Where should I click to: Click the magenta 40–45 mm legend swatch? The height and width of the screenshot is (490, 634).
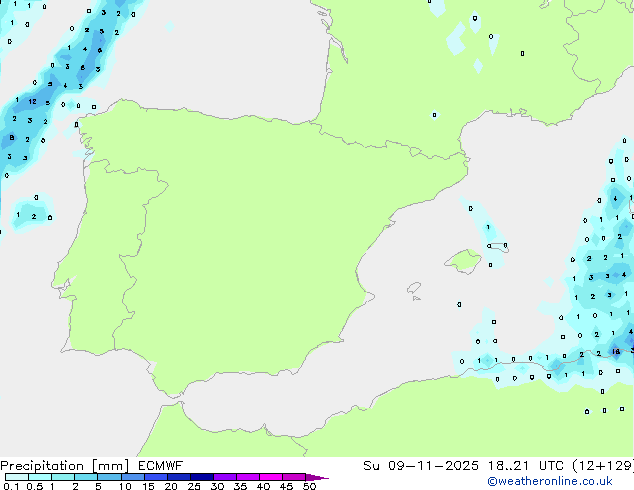(274, 477)
